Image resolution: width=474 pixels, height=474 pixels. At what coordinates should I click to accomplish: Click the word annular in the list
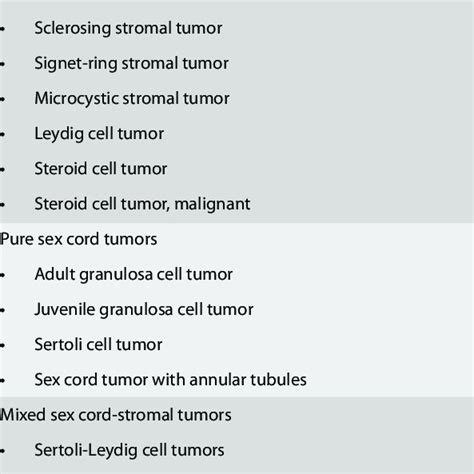tap(213, 380)
